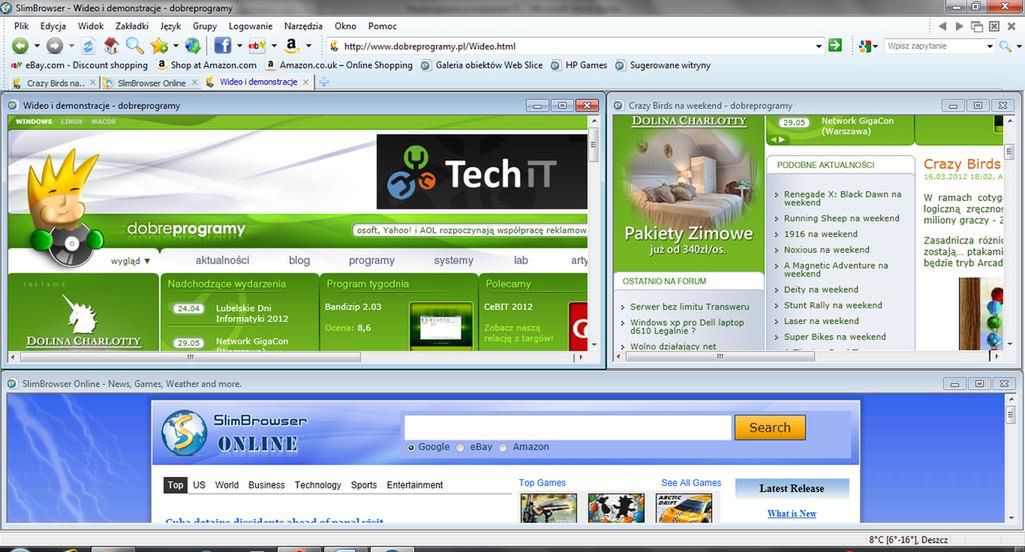Viewport: 1025px width, 552px height.
Task: Expand the eBay icon dropdown arrow
Action: click(274, 46)
